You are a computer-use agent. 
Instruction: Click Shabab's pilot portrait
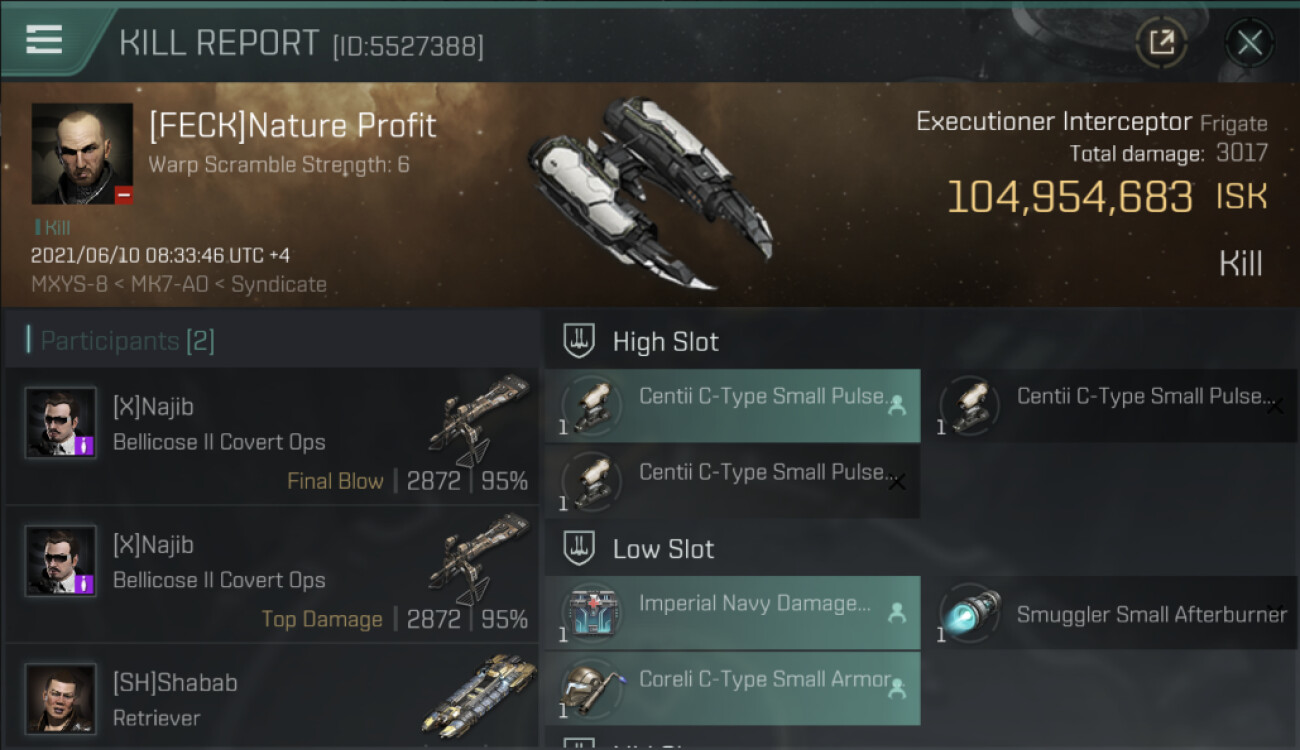61,697
